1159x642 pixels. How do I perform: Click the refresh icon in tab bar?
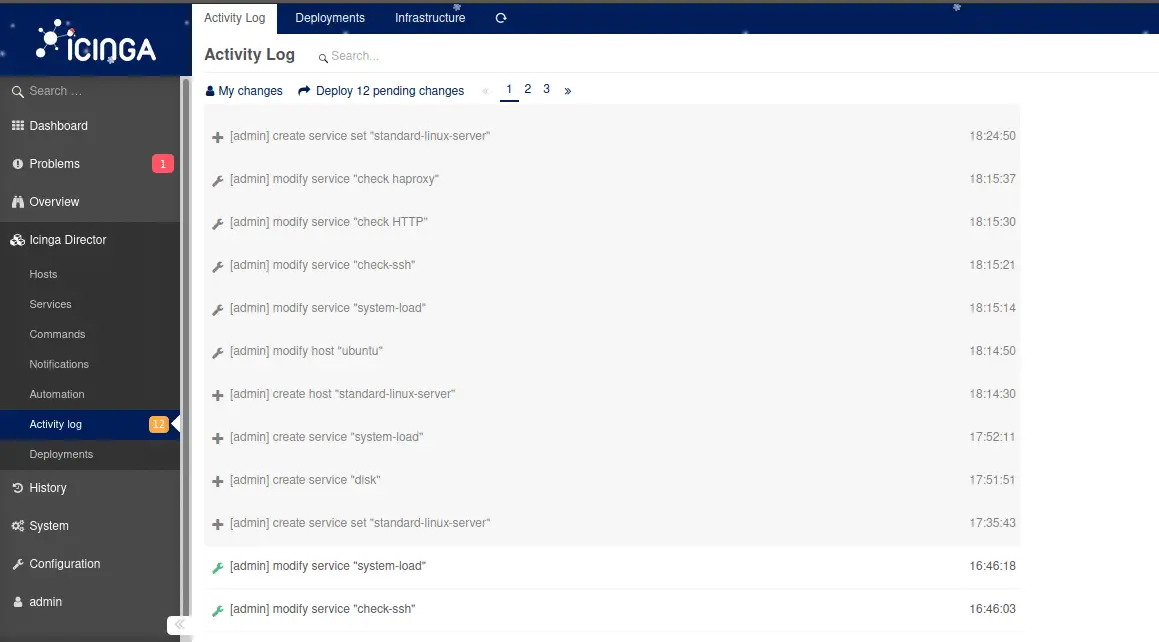click(501, 18)
